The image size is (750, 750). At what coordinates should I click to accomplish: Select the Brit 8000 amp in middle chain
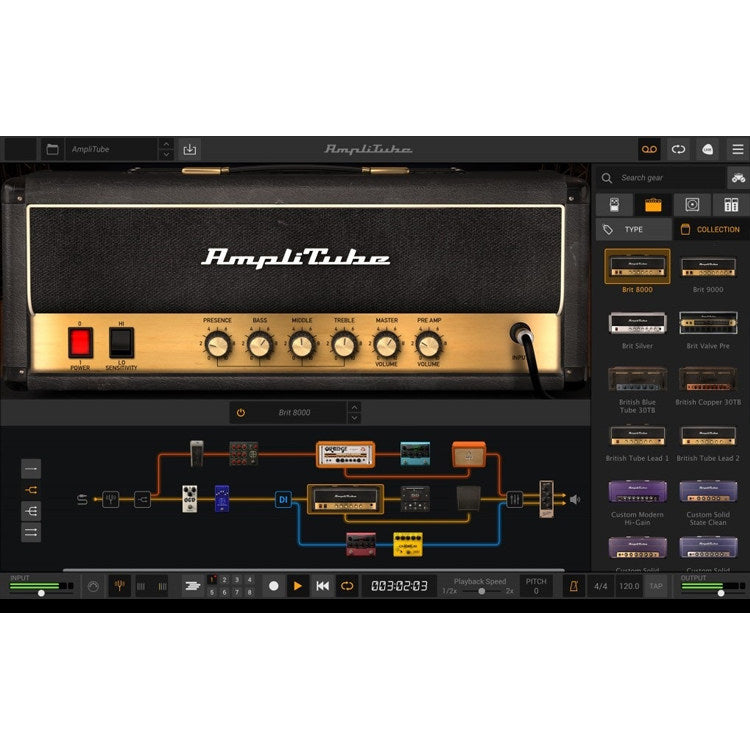point(345,499)
